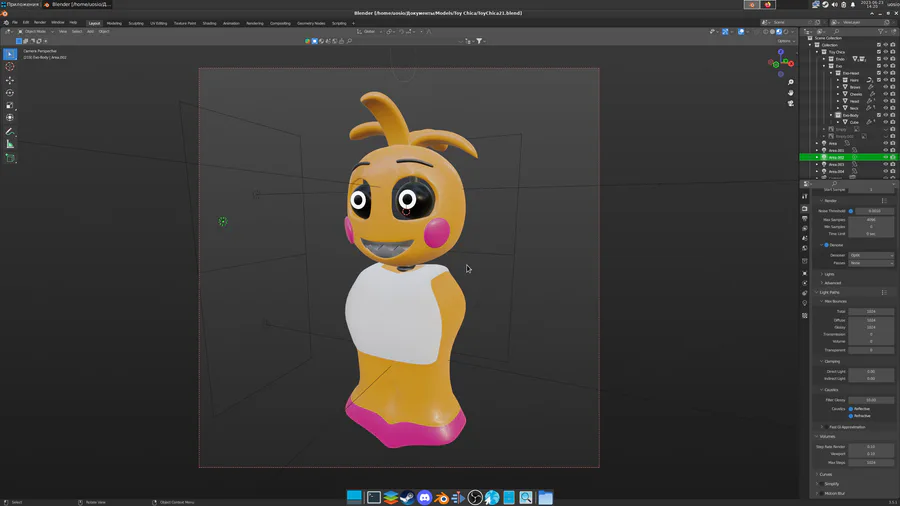Toggle the Refractive caustics checkbox
900x506 pixels.
pyautogui.click(x=851, y=416)
